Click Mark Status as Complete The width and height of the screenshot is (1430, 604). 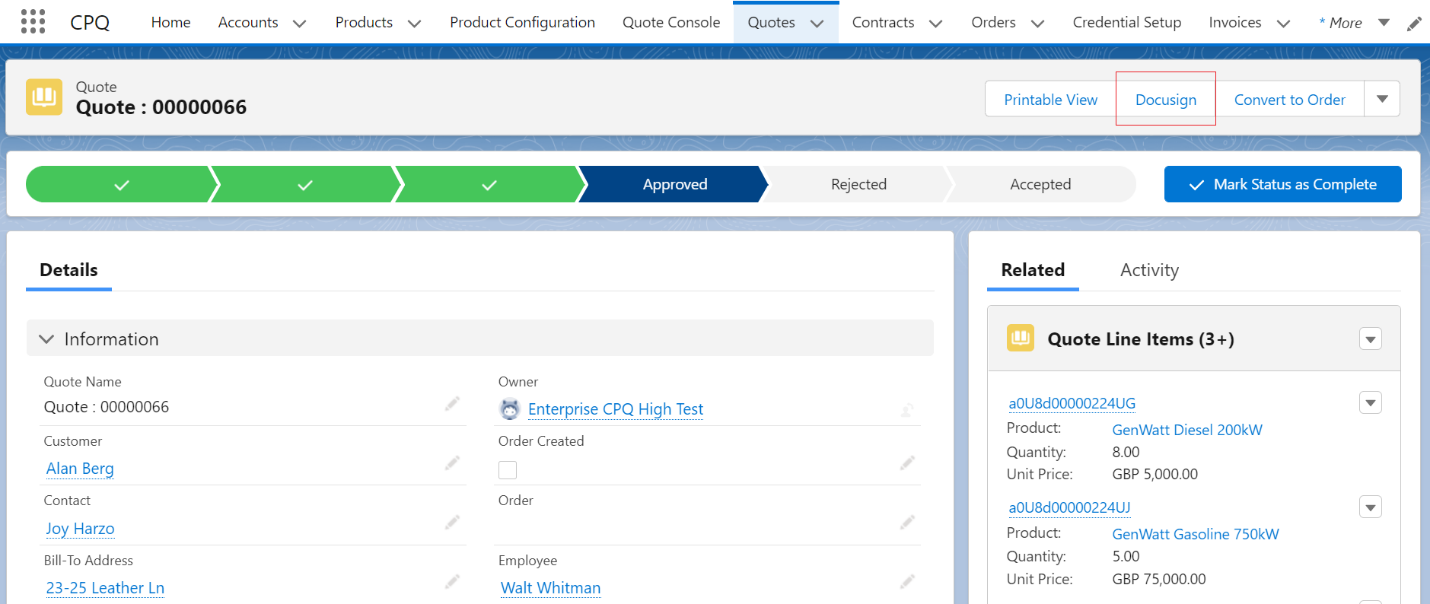coord(1282,184)
